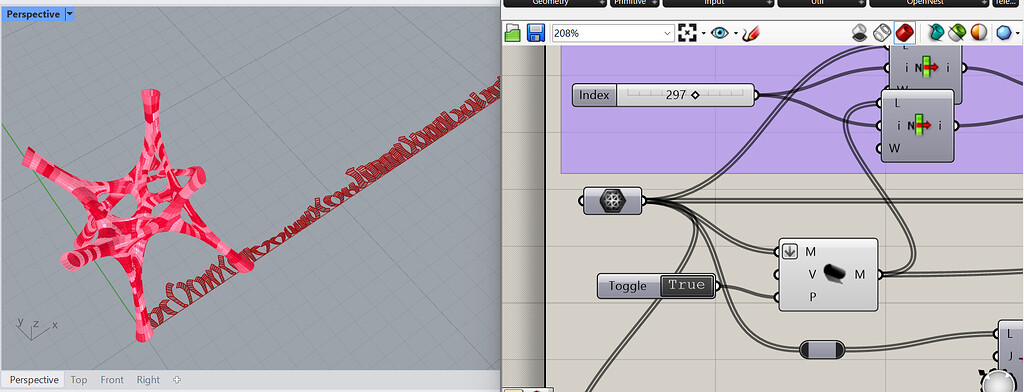Toggle the eye named views icon
The height and width of the screenshot is (392, 1024).
click(720, 33)
